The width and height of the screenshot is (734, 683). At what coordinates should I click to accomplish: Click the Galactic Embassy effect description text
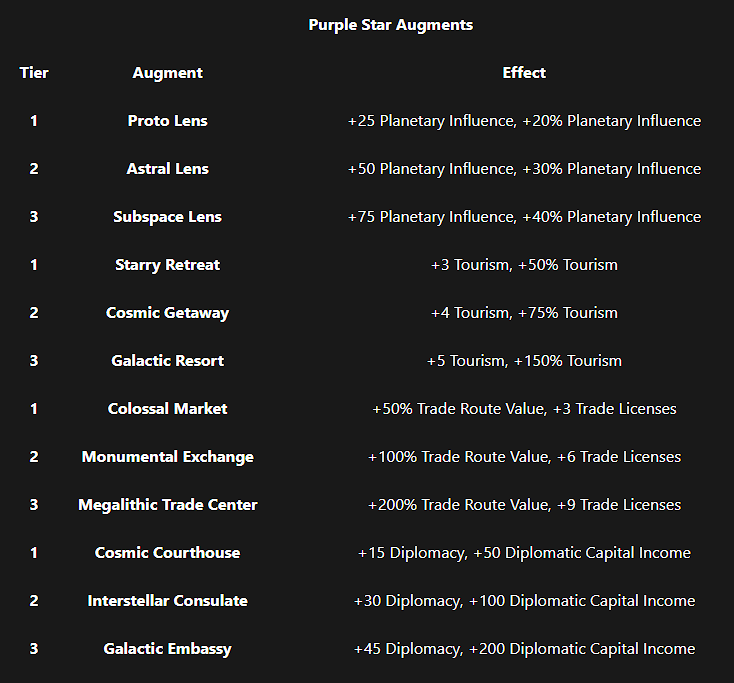click(x=524, y=649)
